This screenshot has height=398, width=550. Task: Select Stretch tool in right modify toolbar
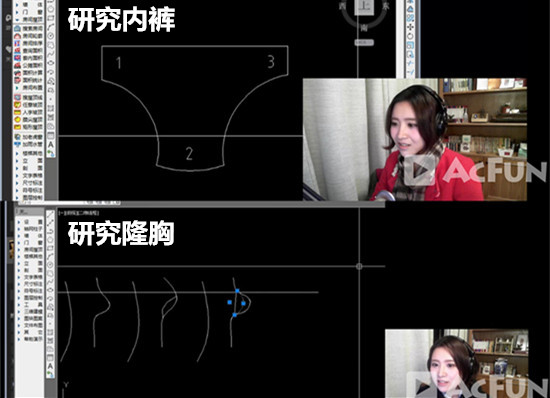point(410,54)
